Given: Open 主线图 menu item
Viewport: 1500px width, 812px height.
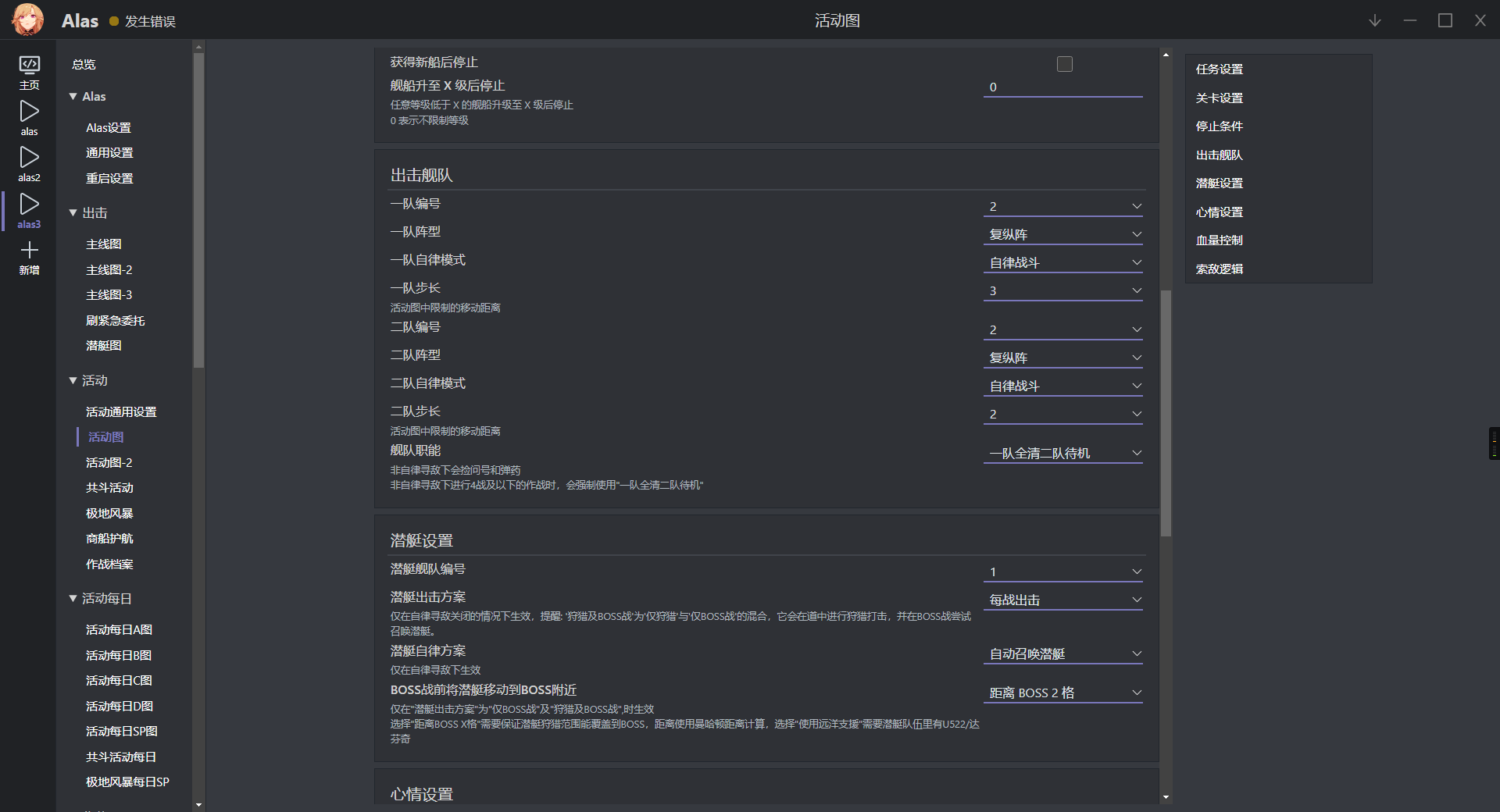Looking at the screenshot, I should click(104, 244).
